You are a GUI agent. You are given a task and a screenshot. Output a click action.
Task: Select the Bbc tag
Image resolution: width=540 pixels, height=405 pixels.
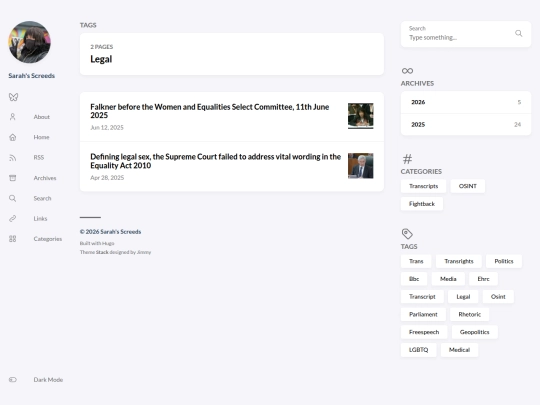[x=414, y=279]
